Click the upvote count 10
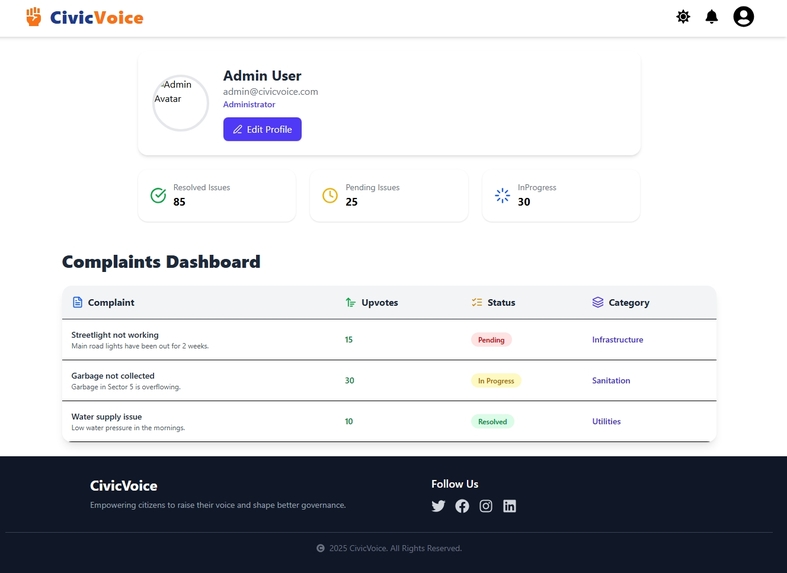 pyautogui.click(x=349, y=421)
